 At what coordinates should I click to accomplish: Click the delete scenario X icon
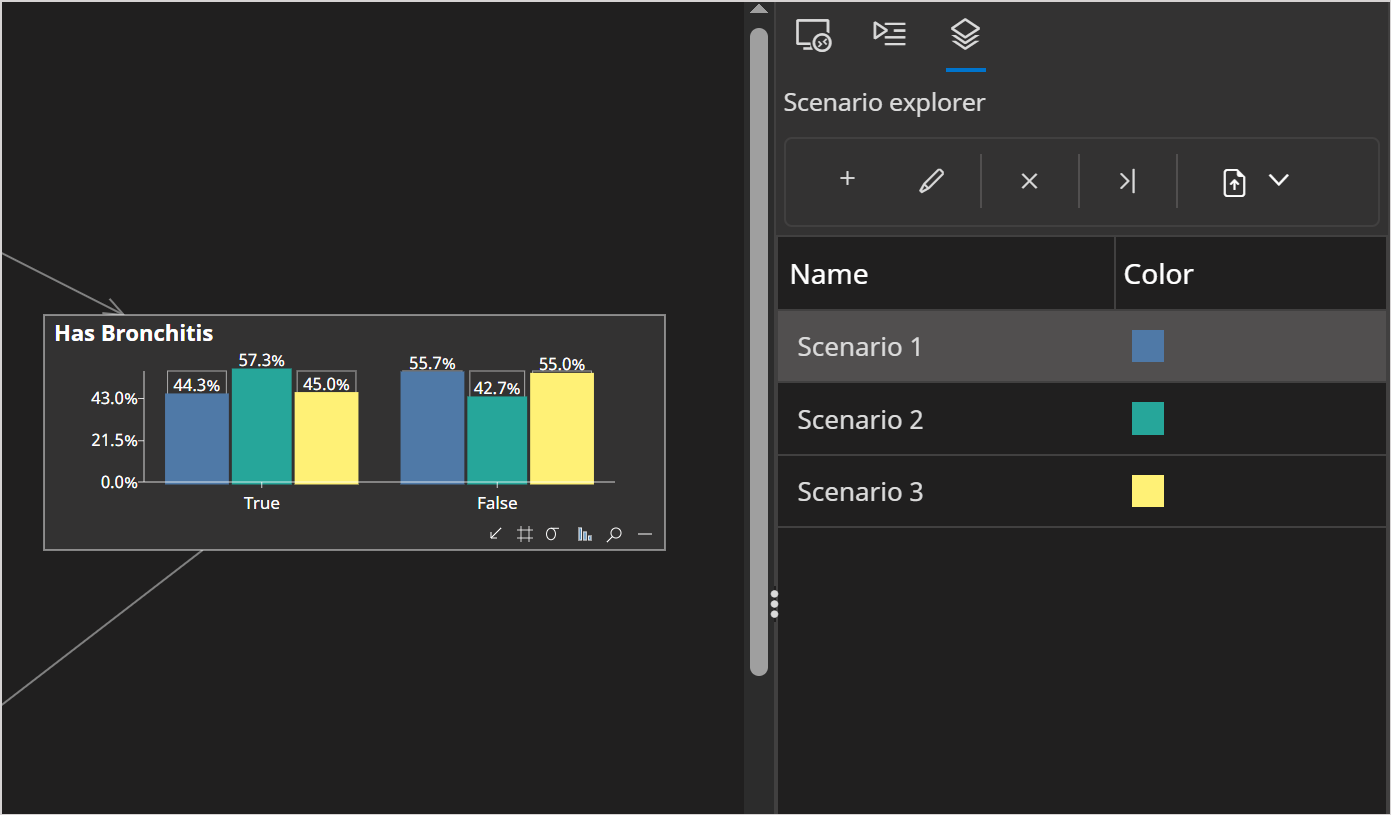pos(1029,180)
